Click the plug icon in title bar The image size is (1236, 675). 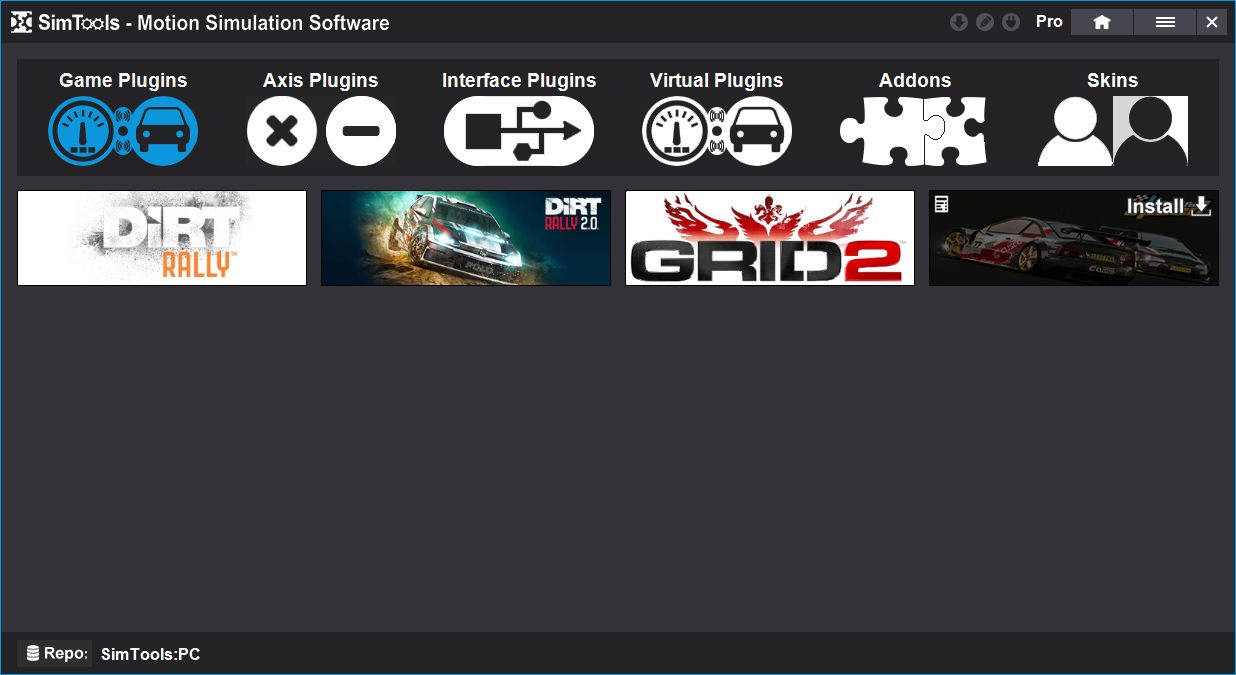(1011, 22)
